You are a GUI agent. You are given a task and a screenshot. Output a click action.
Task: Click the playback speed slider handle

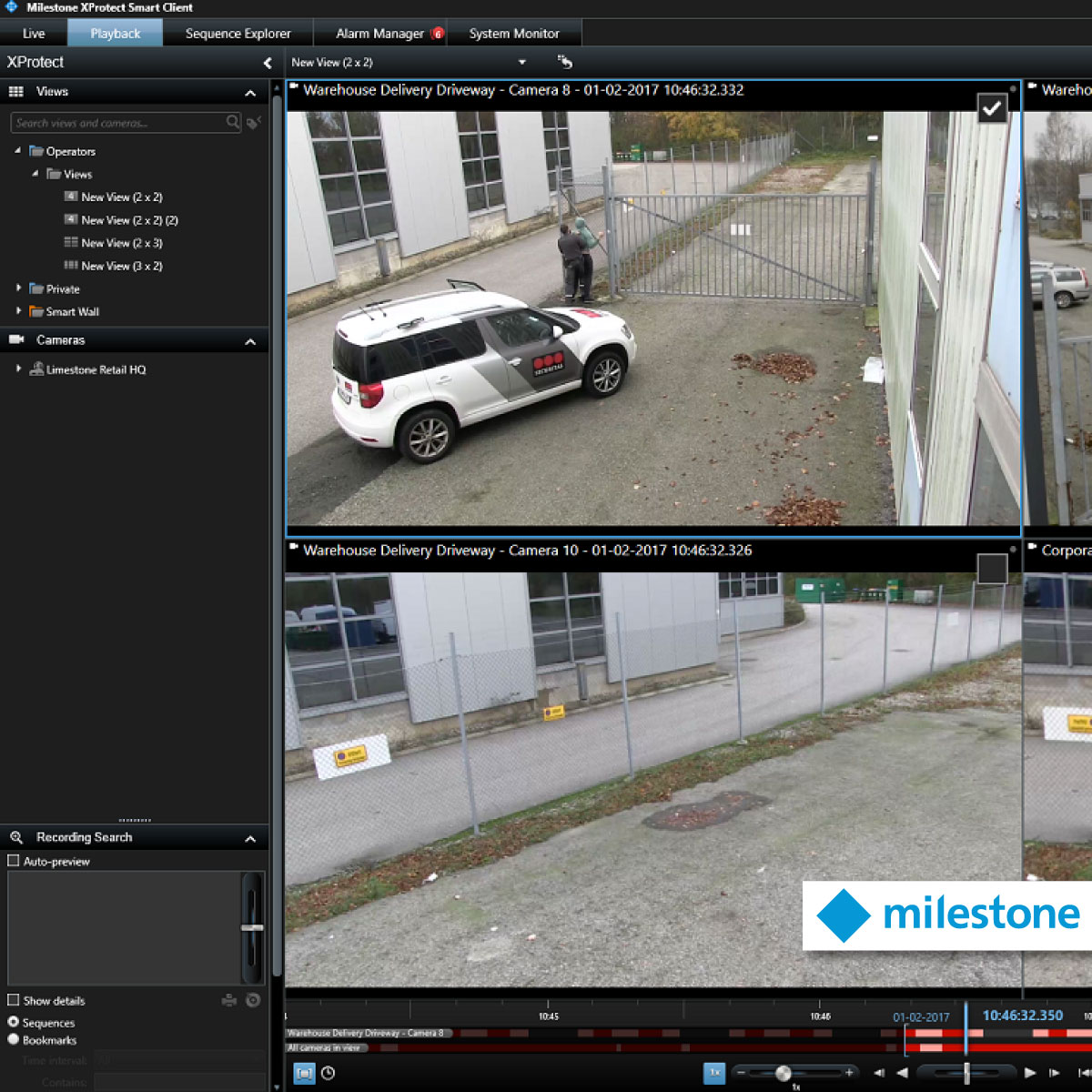[x=783, y=1074]
